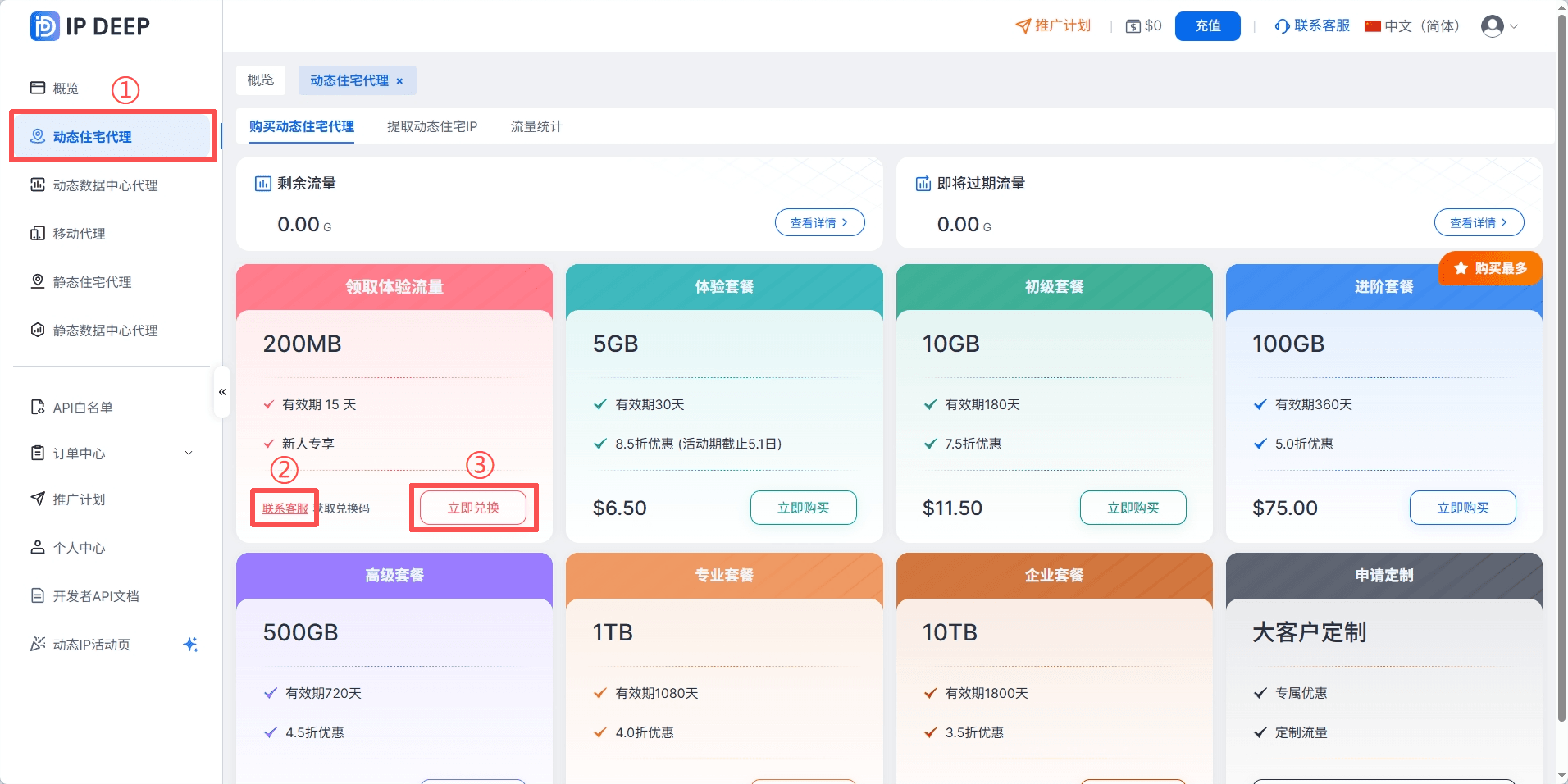Open the user avatar account menu

(x=1495, y=25)
